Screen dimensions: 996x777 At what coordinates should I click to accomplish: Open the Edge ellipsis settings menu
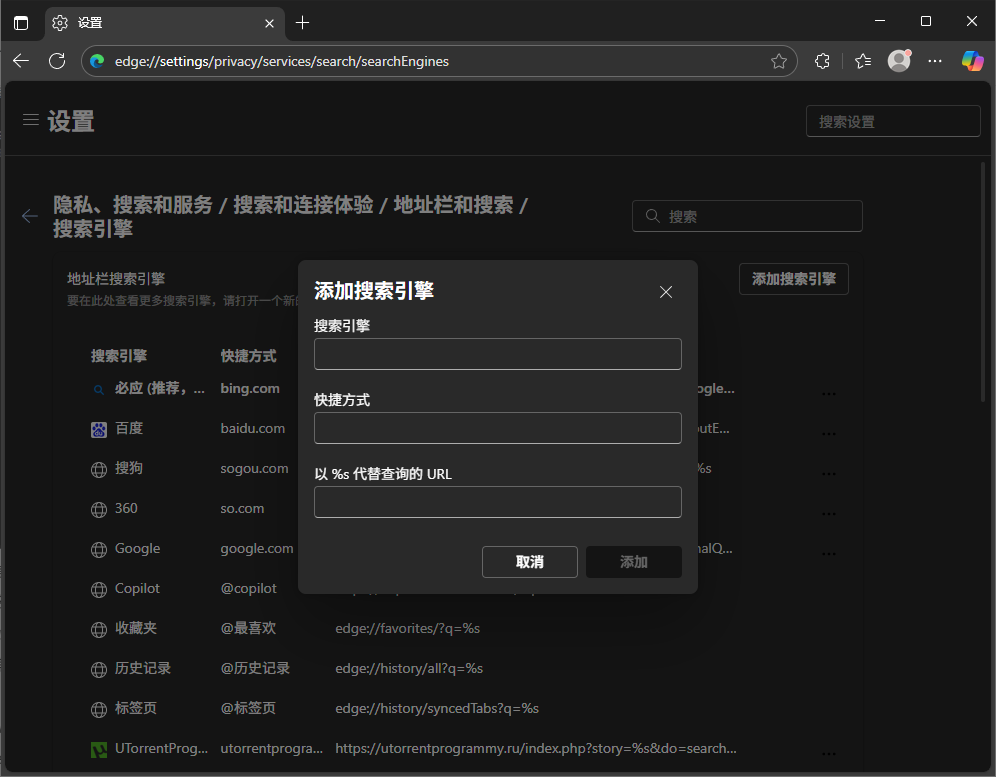(935, 61)
